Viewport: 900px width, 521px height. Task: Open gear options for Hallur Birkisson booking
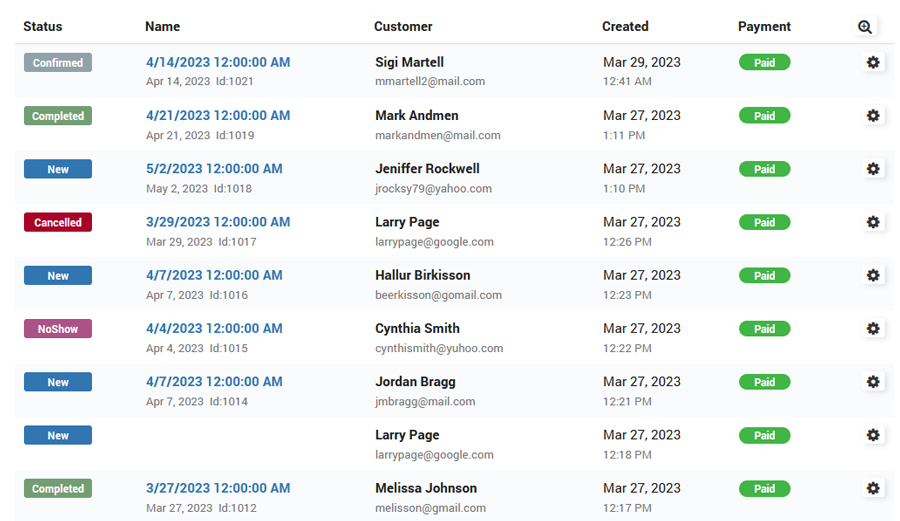tap(873, 275)
